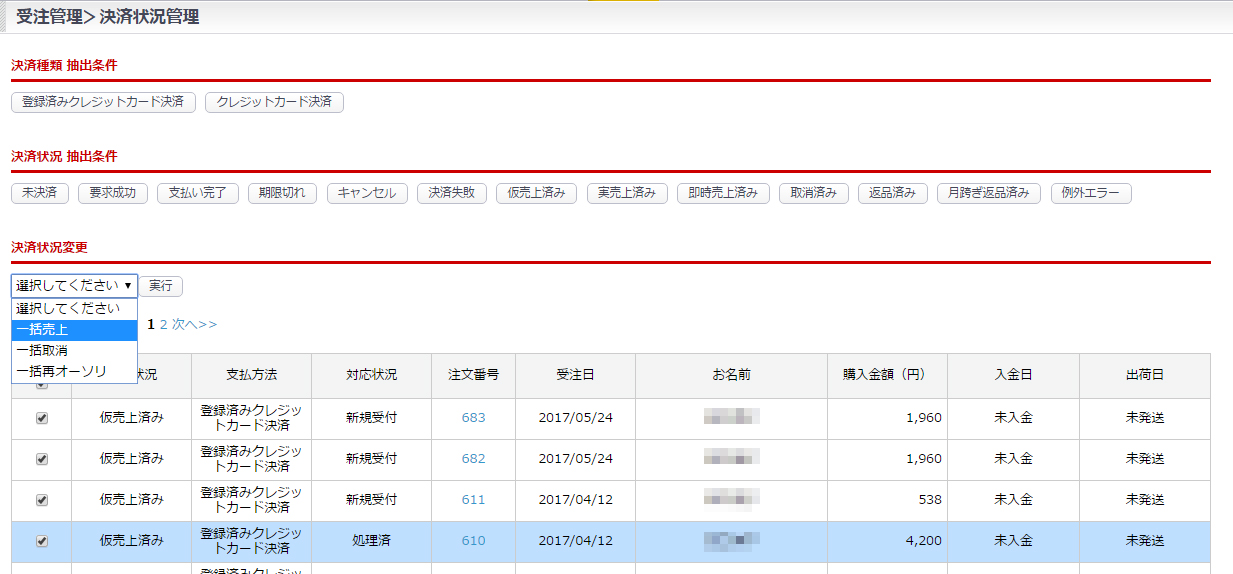Select 一括売上 from the dropdown list
Viewport: 1233px width, 574px height.
pos(74,330)
